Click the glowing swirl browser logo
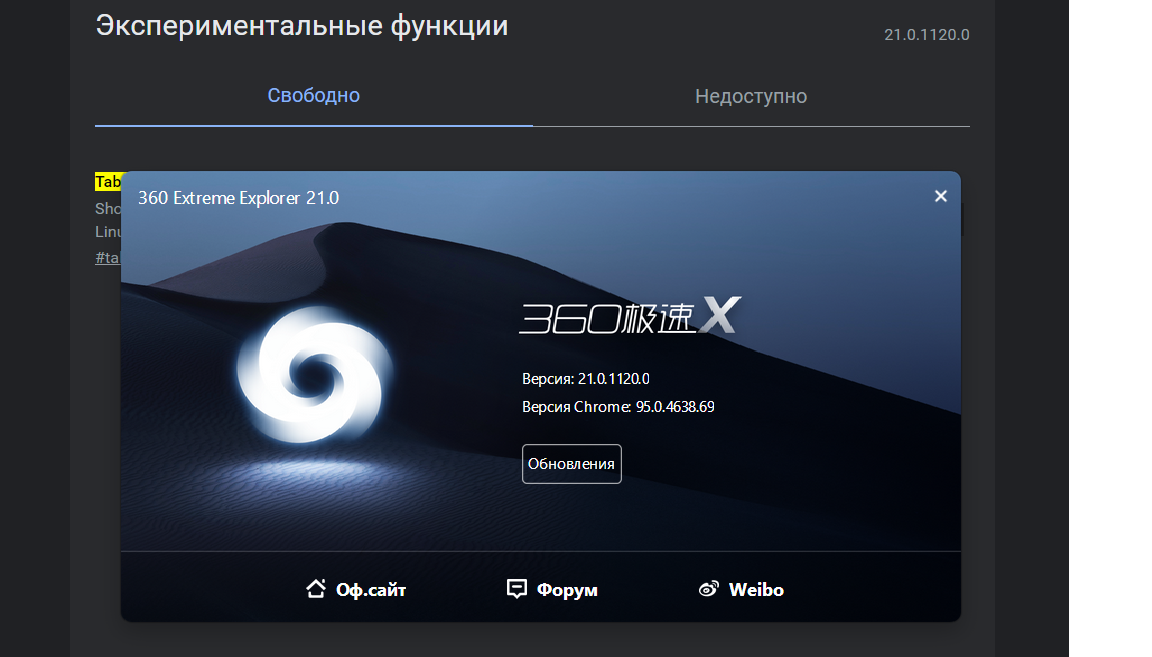1152x657 pixels. [x=314, y=375]
